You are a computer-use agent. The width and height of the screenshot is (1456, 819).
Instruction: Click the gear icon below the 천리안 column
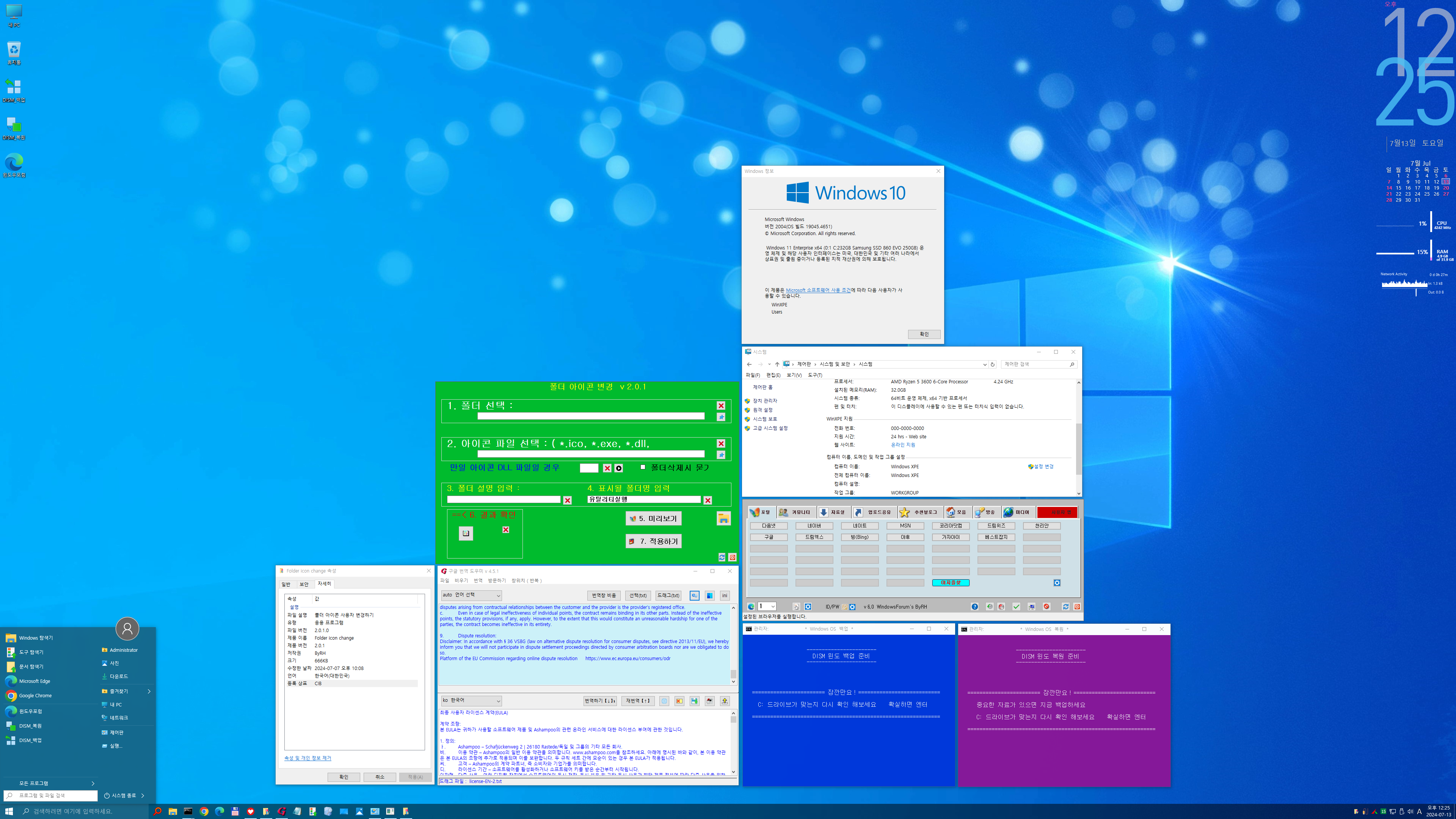coord(1057,583)
